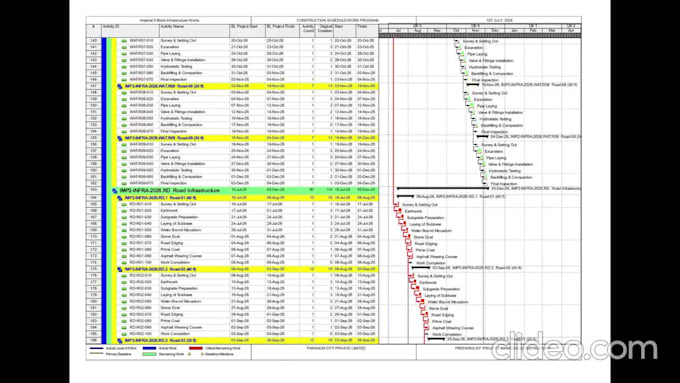This screenshot has height=383, width=680.
Task: Click activity icon on row 185 Work Completion
Action: click(124, 334)
